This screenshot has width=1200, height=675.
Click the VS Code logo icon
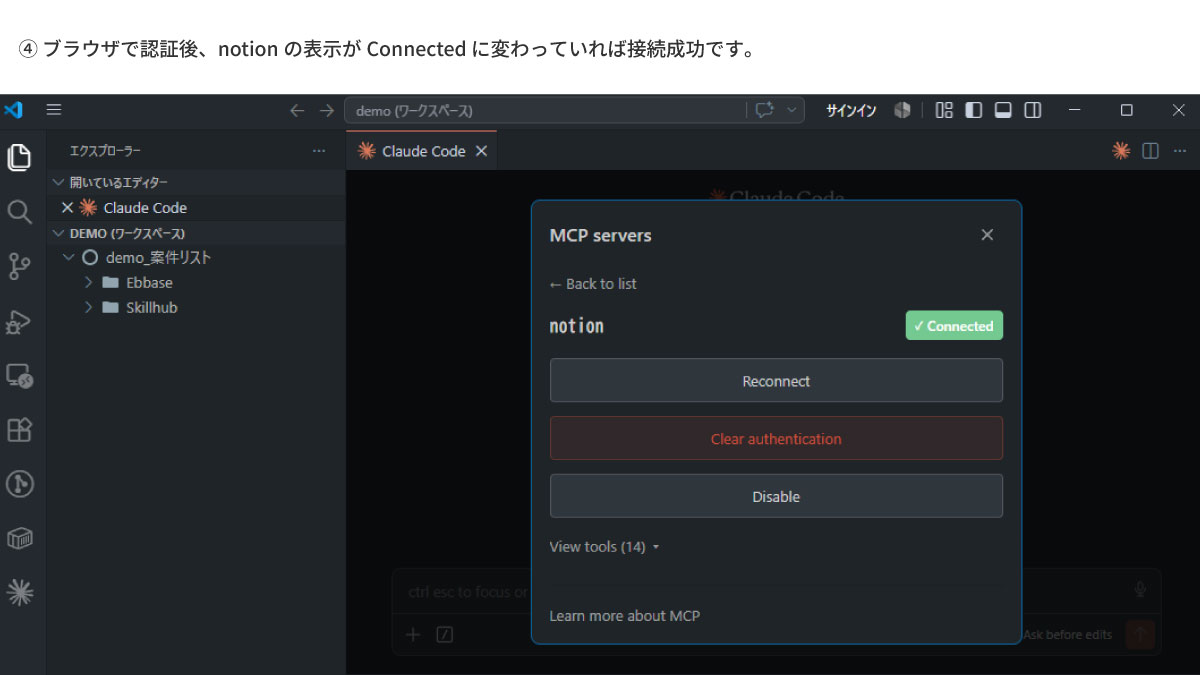point(14,110)
